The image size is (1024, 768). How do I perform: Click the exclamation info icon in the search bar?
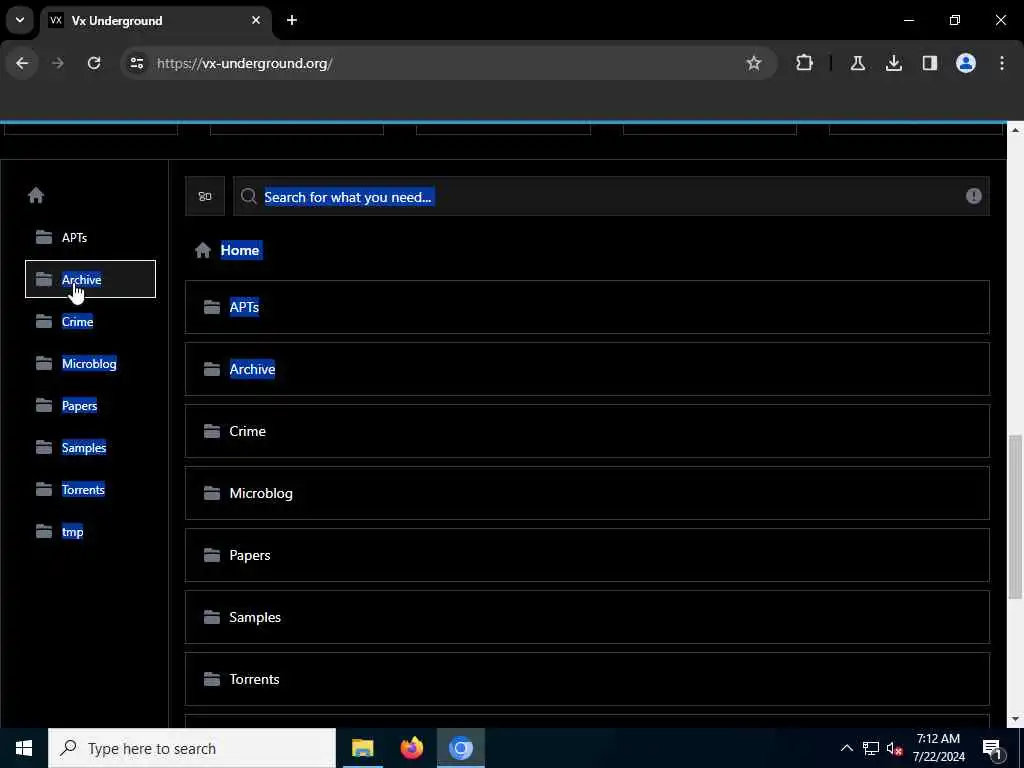click(973, 196)
